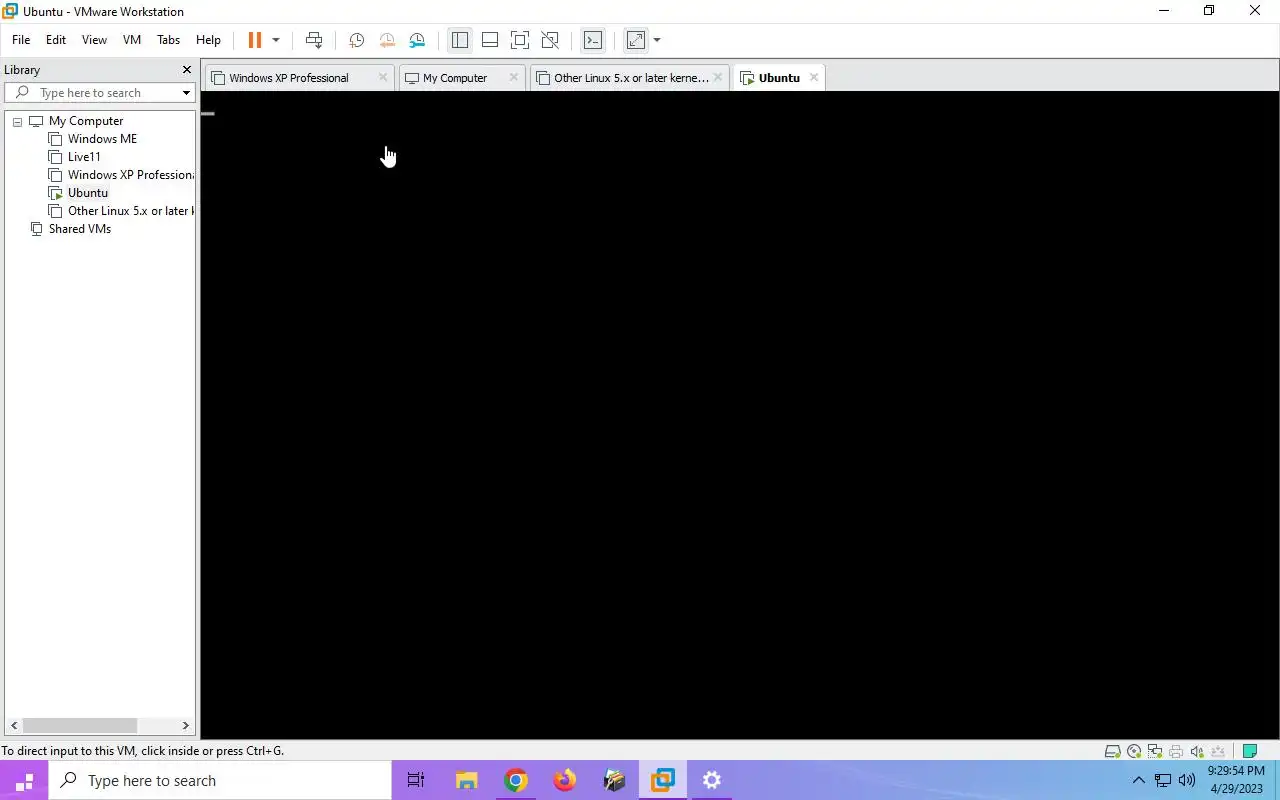Select Shared VMs in the library
Viewport: 1280px width, 800px height.
pos(80,229)
